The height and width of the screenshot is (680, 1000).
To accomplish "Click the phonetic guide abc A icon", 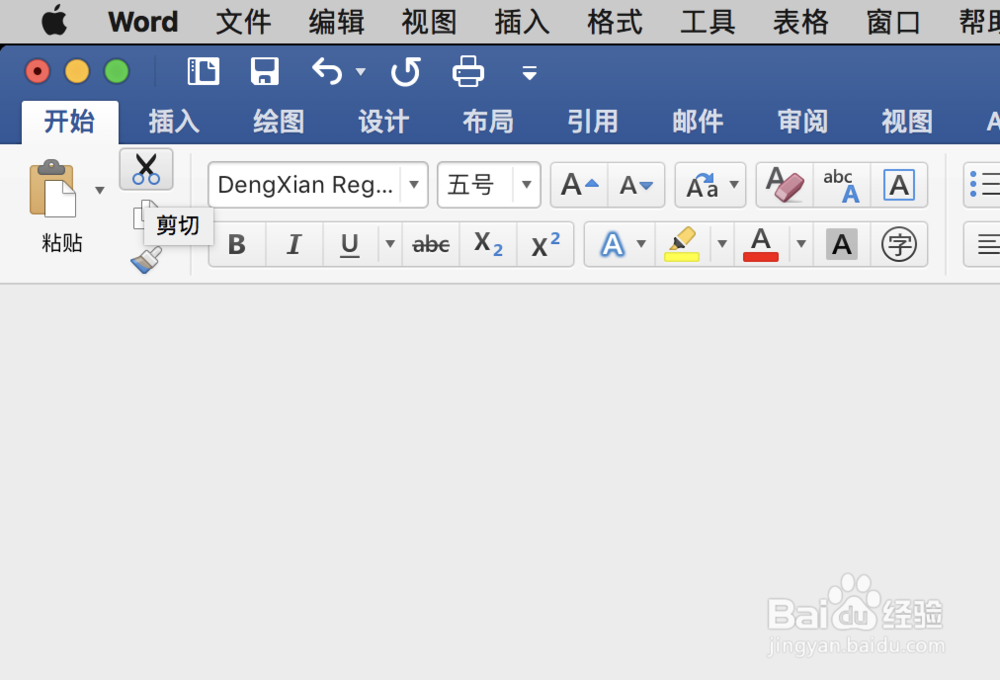I will (x=842, y=185).
